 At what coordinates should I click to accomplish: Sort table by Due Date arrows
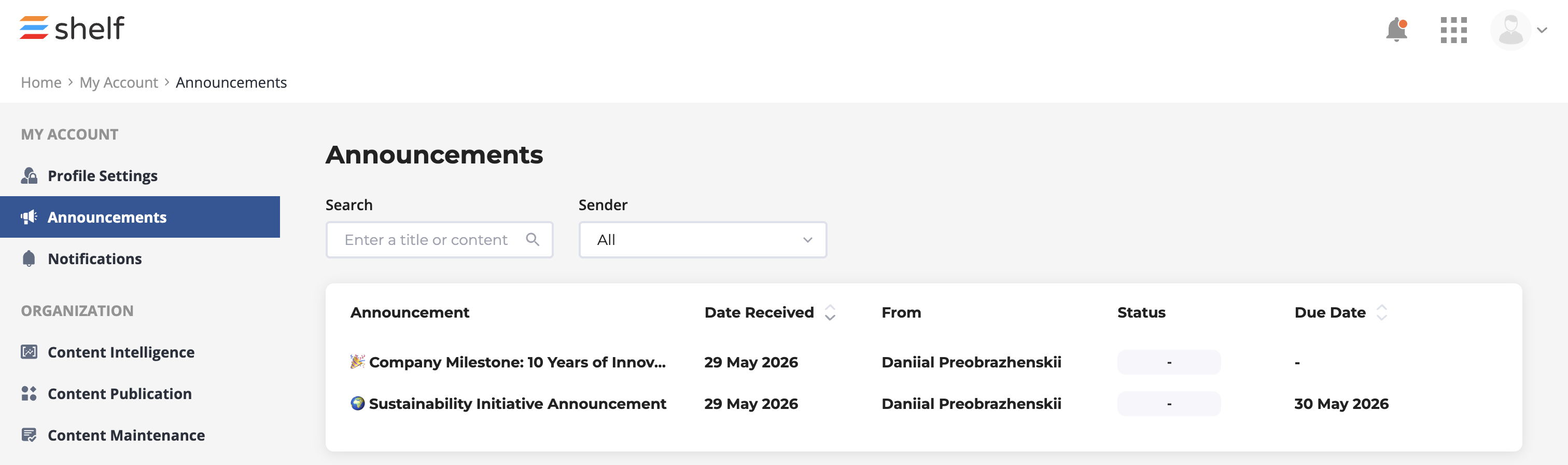1382,312
